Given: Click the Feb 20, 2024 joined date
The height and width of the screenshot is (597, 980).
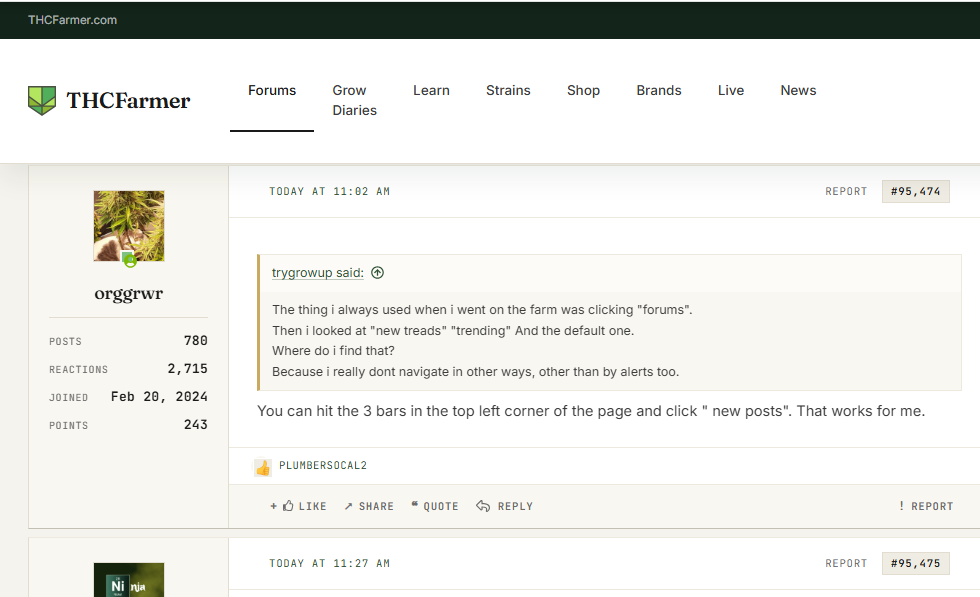Looking at the screenshot, I should pyautogui.click(x=159, y=397).
